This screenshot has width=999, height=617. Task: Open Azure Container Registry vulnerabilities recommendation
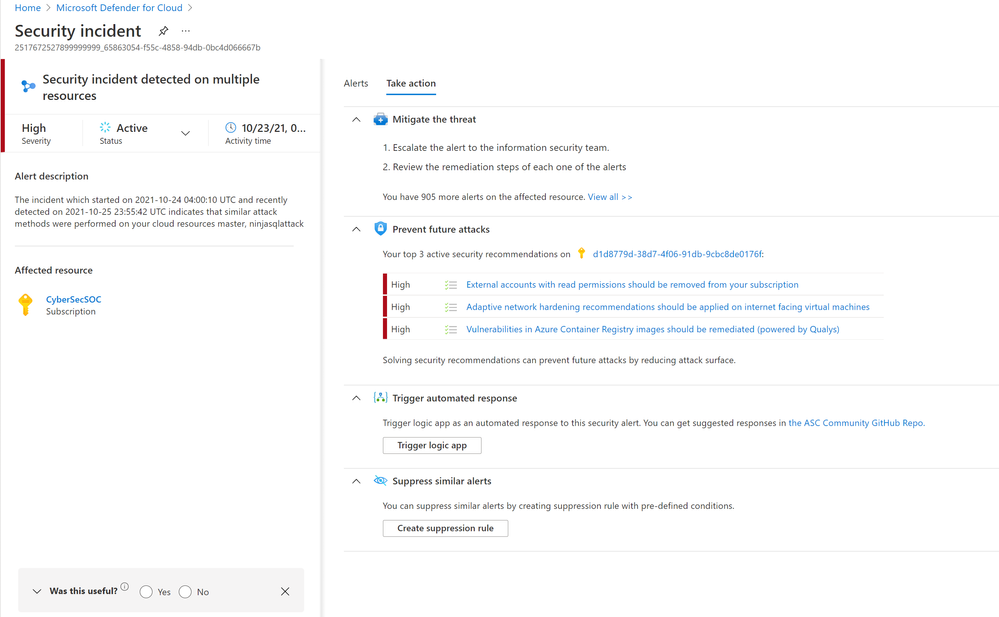tap(652, 330)
